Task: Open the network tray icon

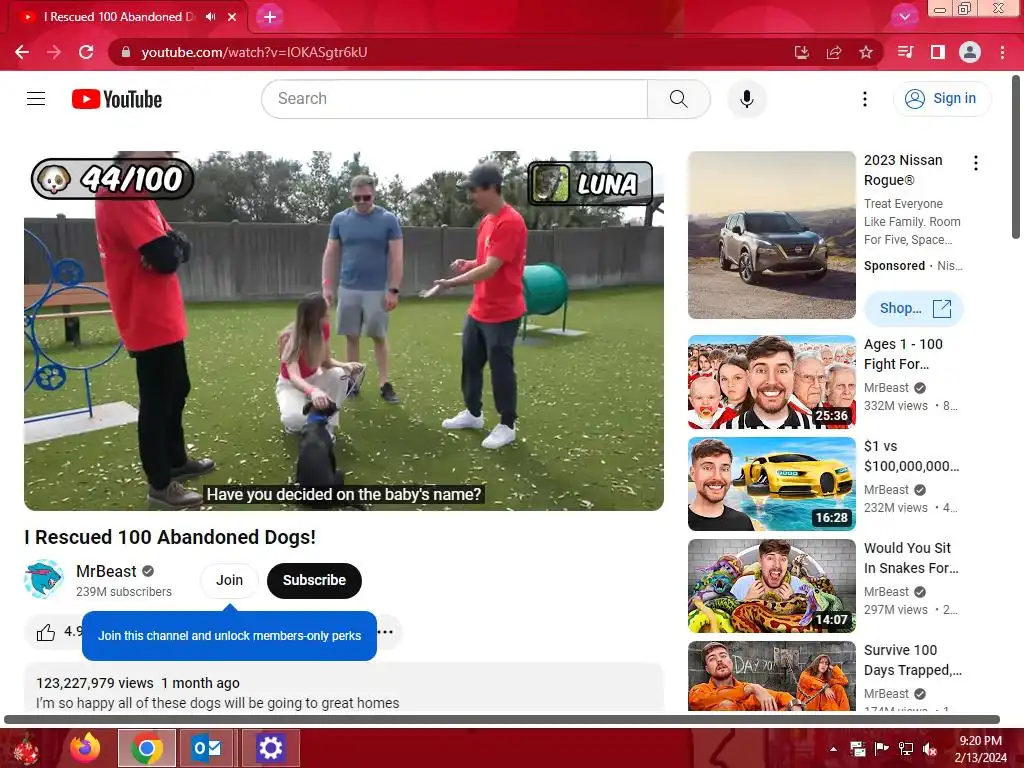Action: [906, 749]
